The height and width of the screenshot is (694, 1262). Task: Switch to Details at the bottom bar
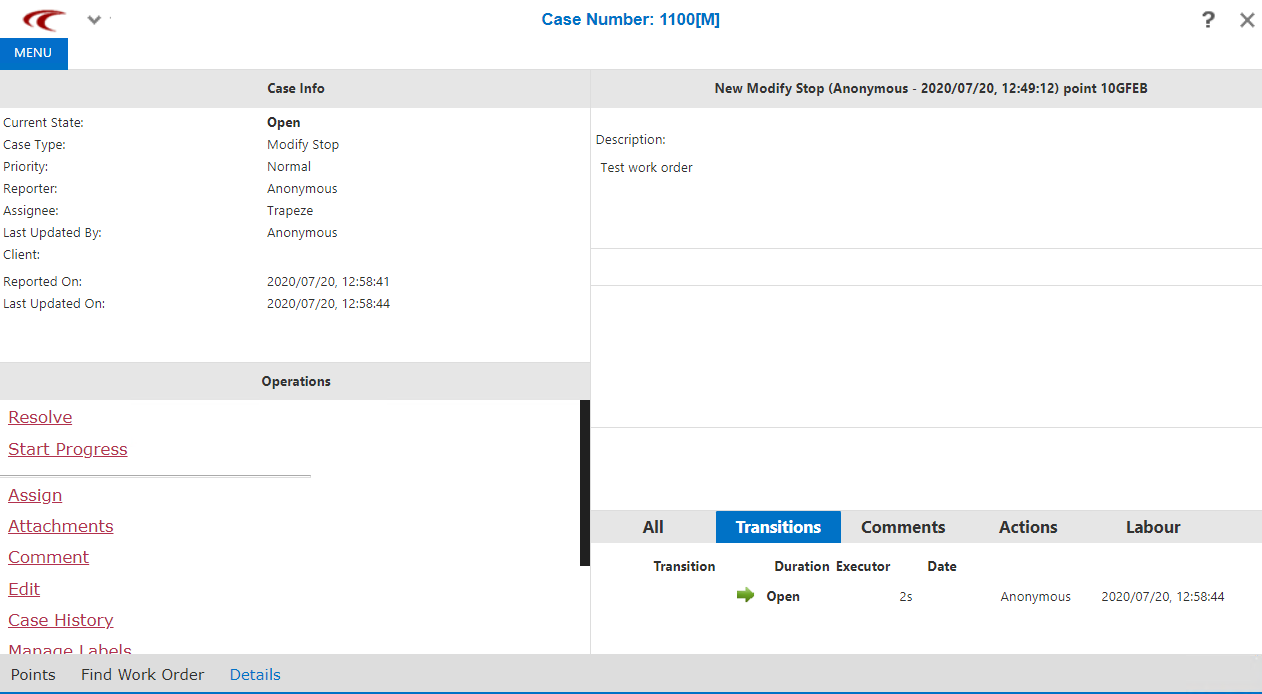tap(254, 674)
